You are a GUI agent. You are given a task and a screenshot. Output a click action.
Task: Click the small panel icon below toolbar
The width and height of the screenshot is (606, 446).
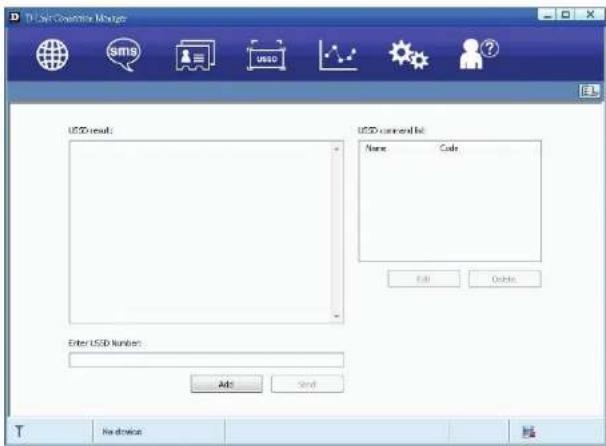(589, 92)
